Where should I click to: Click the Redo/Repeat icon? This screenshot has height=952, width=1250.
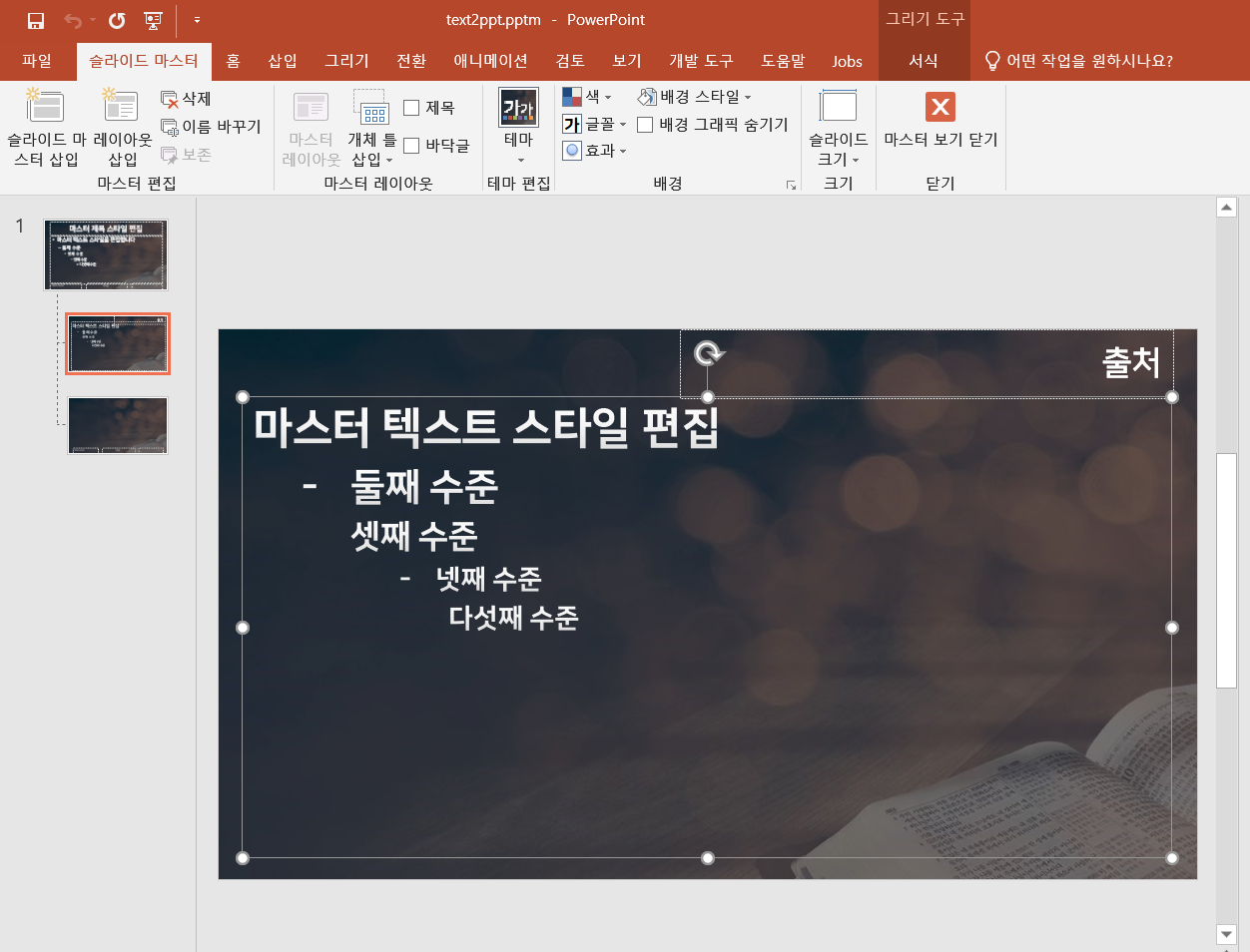point(117,20)
